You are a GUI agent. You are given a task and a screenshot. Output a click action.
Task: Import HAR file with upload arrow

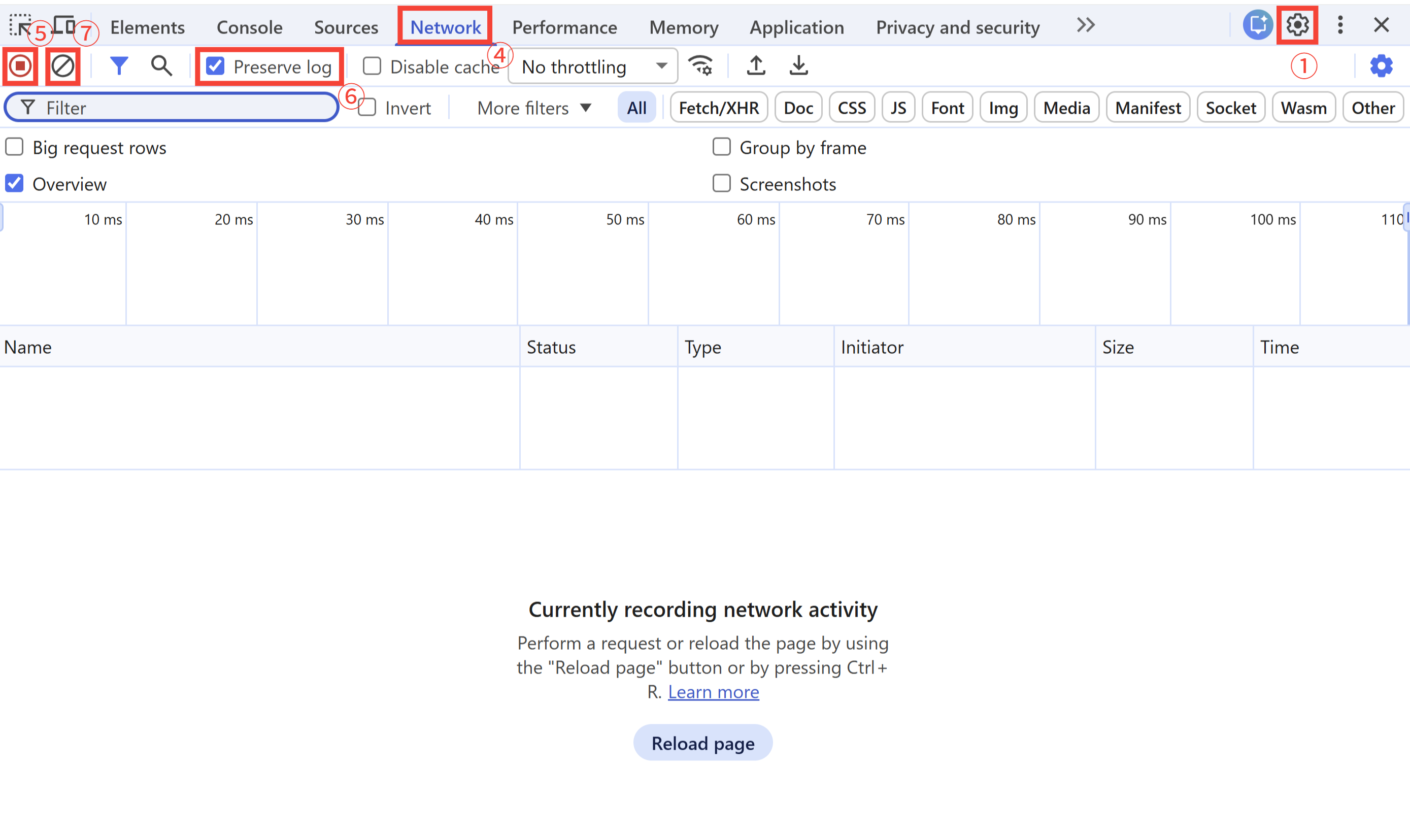(756, 65)
